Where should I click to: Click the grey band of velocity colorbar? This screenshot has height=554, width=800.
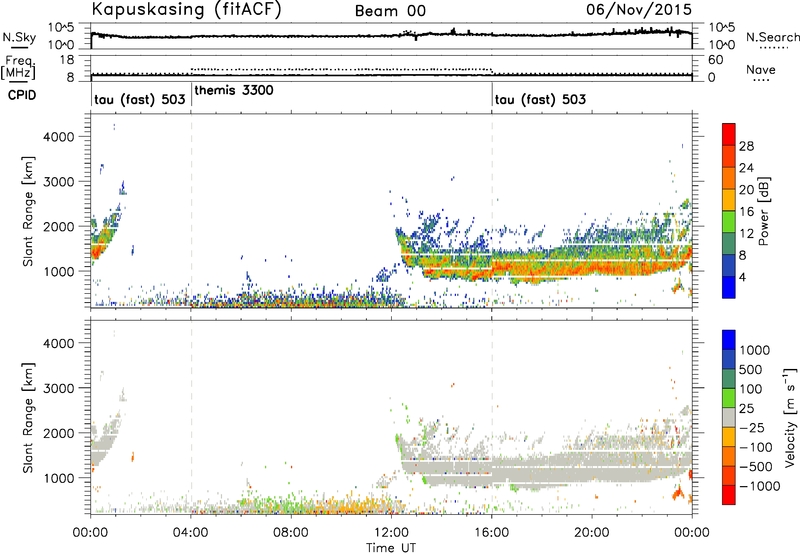[x=729, y=417]
